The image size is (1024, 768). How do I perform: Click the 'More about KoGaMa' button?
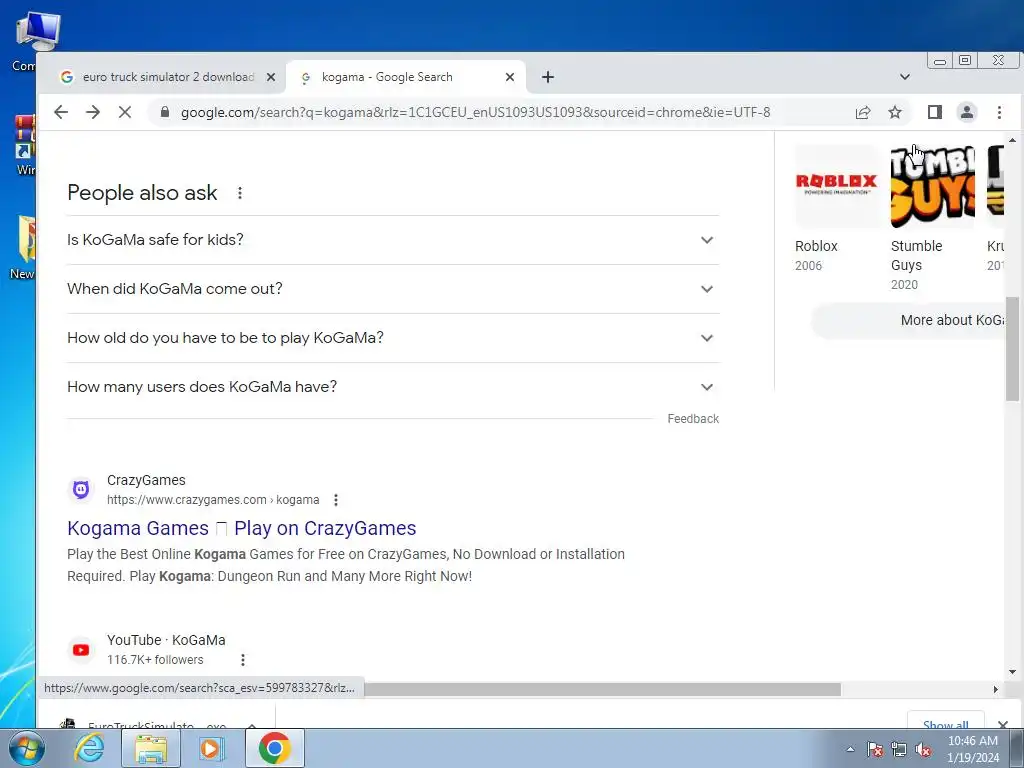909,321
